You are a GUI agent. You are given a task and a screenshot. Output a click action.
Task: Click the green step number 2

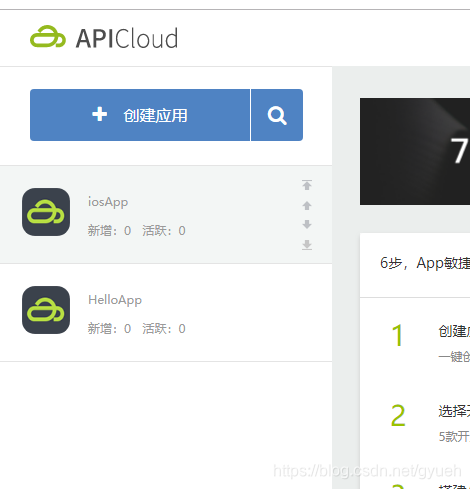click(x=398, y=415)
